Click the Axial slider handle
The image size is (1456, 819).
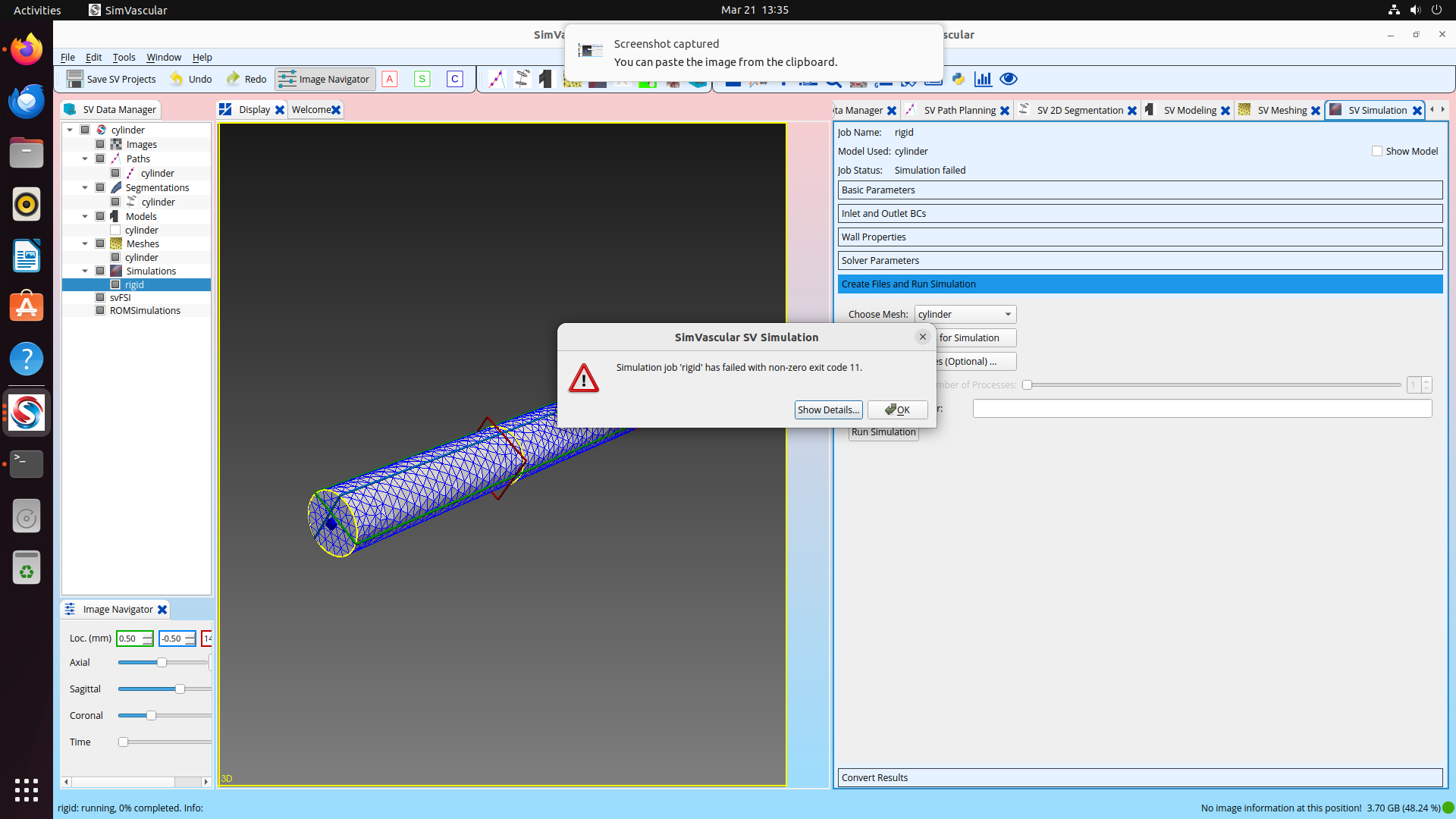162,663
